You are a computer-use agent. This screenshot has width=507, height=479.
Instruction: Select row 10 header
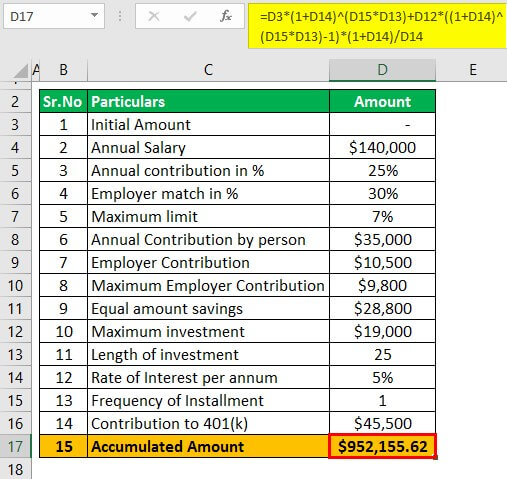pos(15,285)
